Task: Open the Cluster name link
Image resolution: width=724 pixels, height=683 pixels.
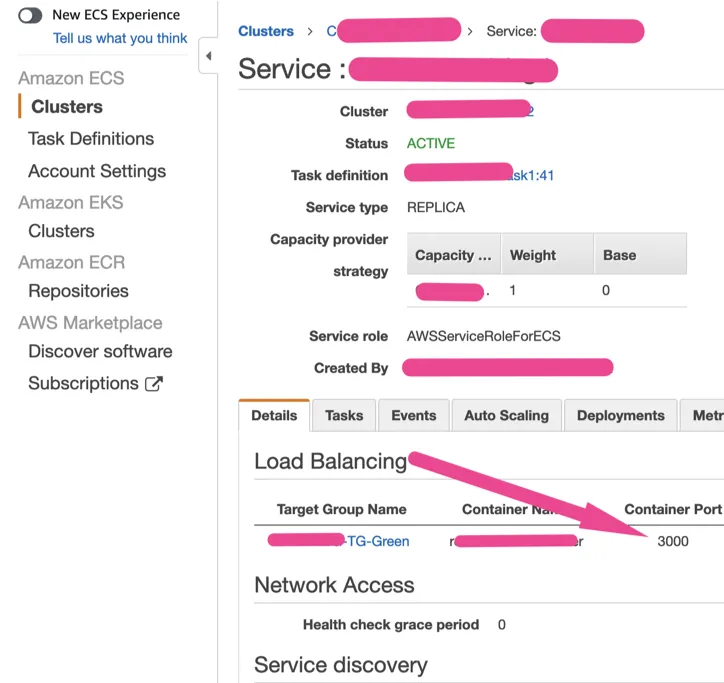Action: tap(470, 110)
